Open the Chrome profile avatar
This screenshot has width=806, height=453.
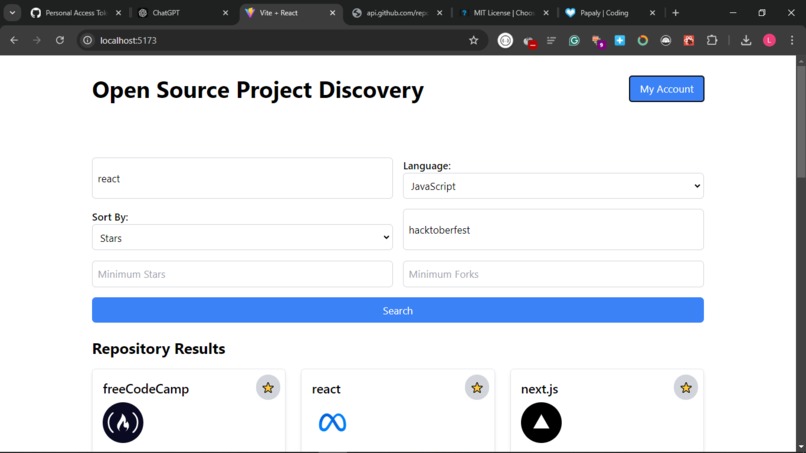click(769, 40)
